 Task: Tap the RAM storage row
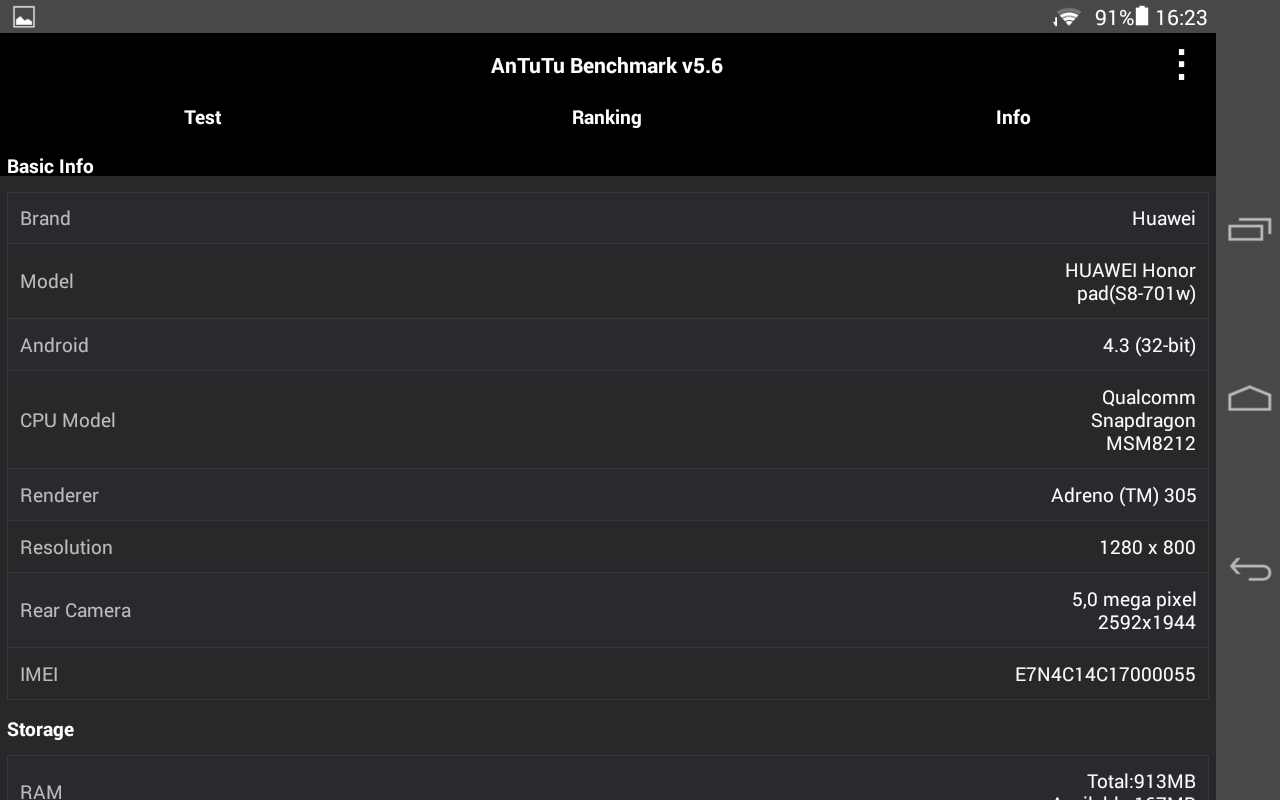607,785
